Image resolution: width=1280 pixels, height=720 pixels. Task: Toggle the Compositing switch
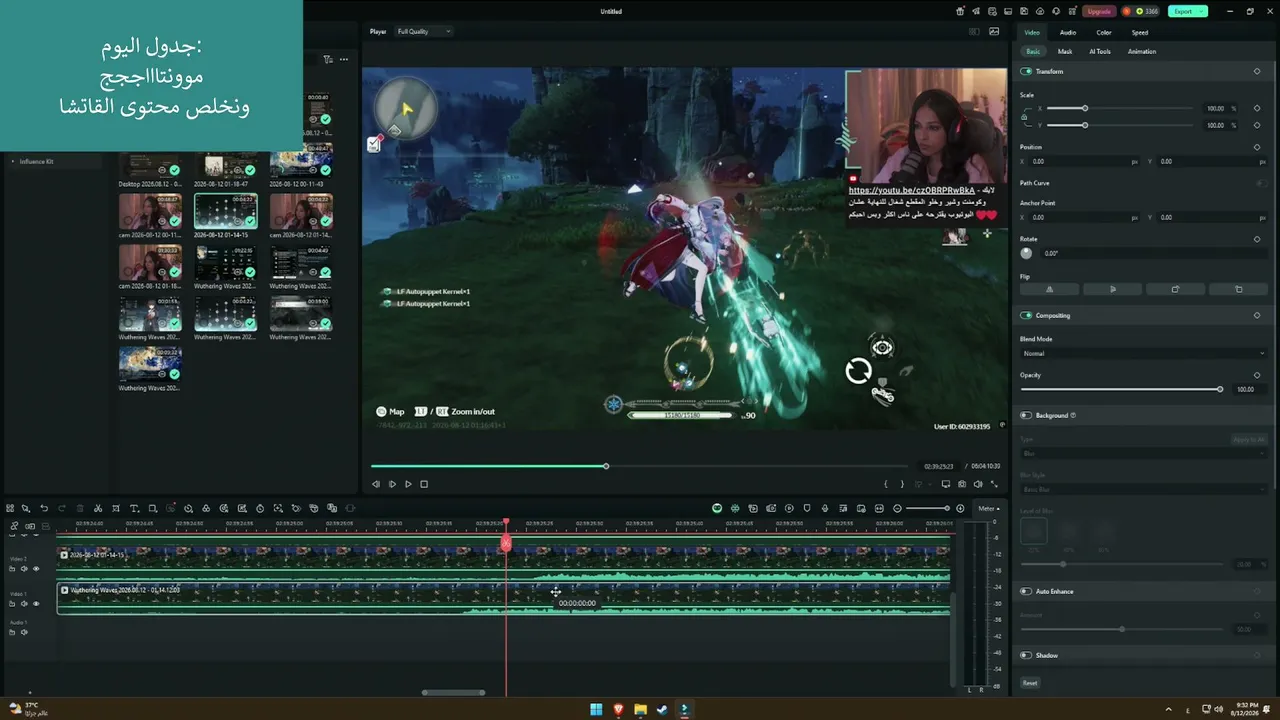pyautogui.click(x=1026, y=315)
